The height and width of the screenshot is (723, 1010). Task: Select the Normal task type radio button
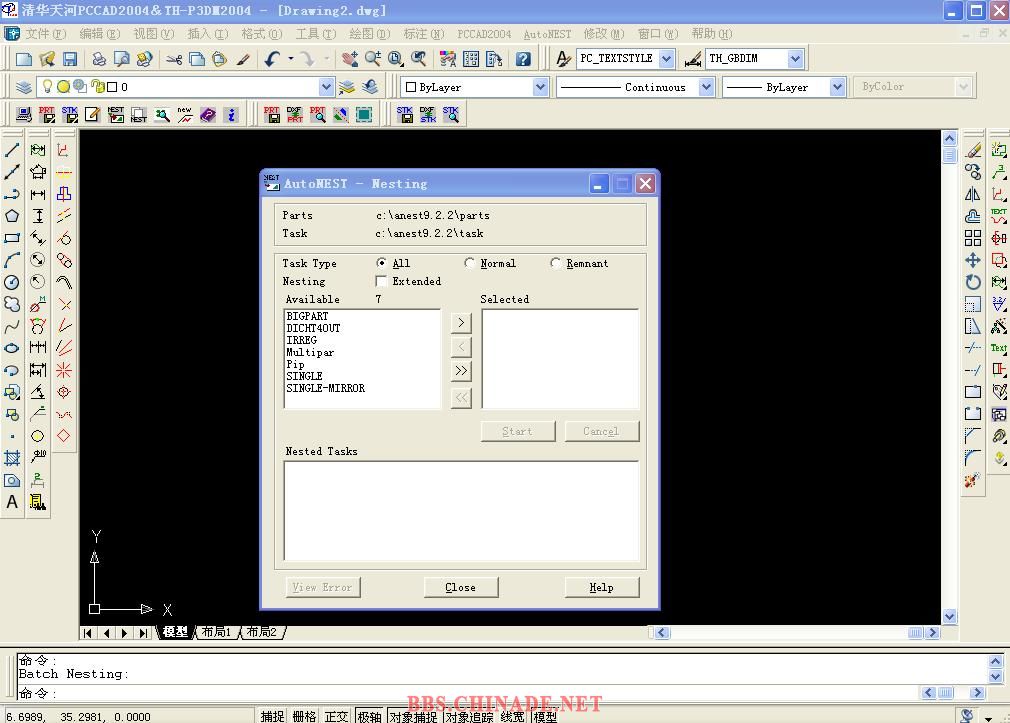pyautogui.click(x=470, y=263)
